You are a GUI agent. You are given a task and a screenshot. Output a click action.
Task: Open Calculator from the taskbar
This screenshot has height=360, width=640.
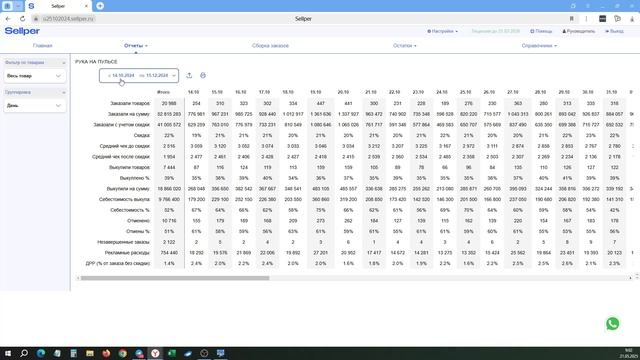(x=73, y=353)
